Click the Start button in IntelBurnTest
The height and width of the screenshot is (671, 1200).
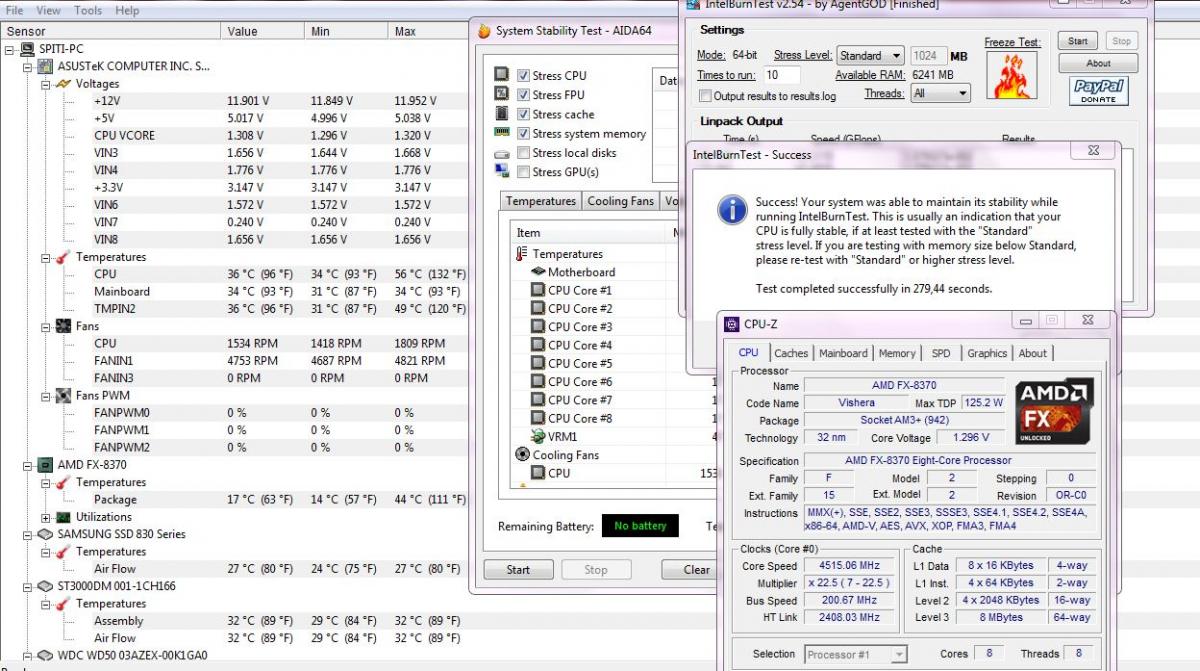coord(1078,41)
